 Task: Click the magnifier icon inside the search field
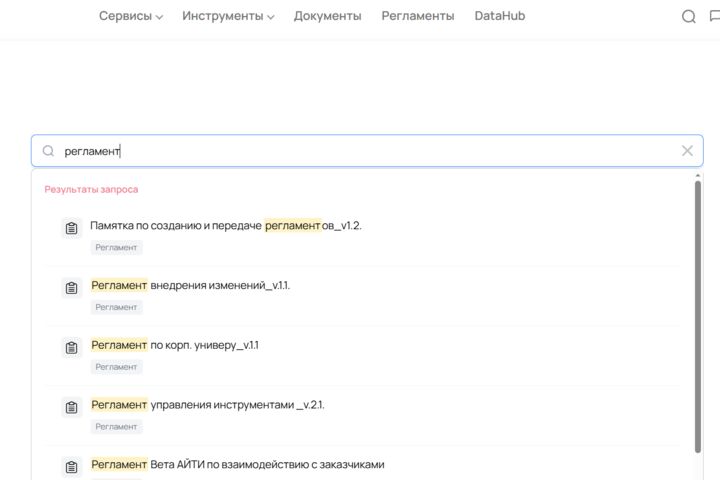(x=48, y=151)
